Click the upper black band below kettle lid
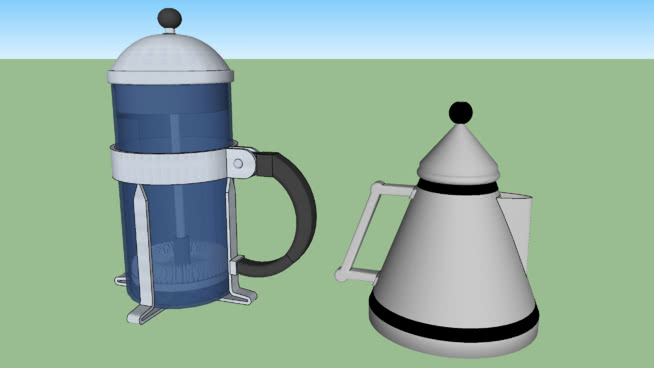The height and width of the screenshot is (368, 654). click(458, 188)
